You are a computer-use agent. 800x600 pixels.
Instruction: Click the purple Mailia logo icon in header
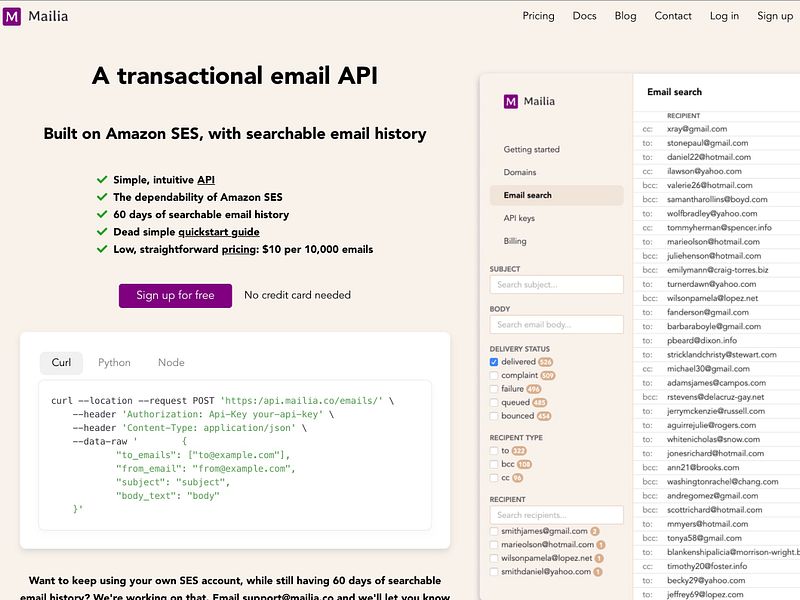pyautogui.click(x=12, y=16)
